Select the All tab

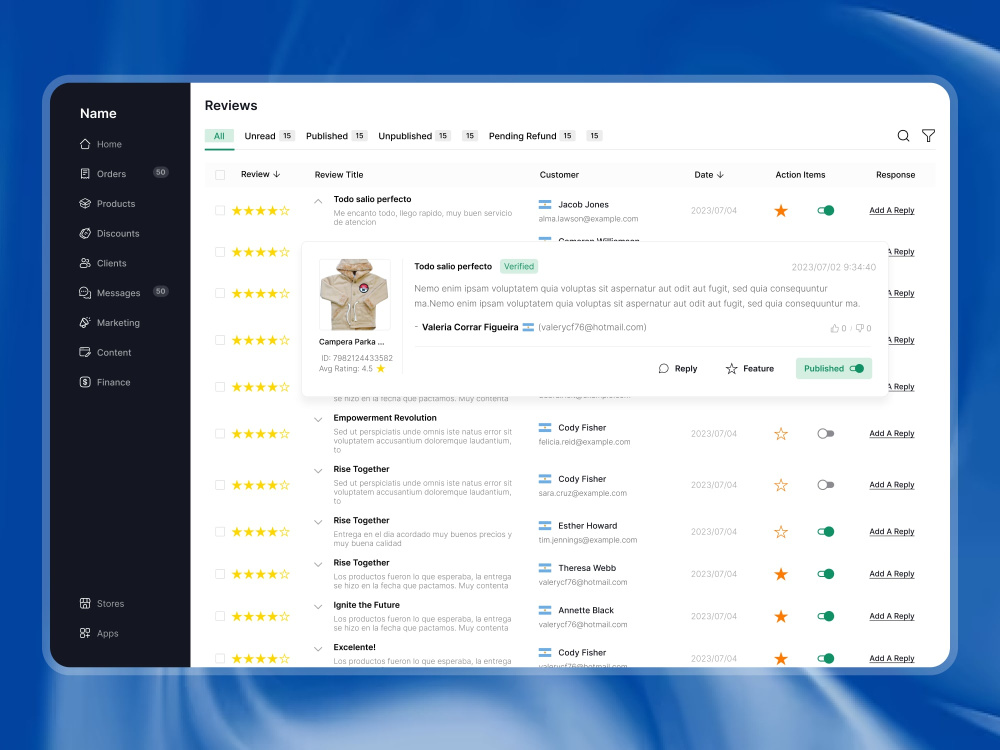[219, 136]
